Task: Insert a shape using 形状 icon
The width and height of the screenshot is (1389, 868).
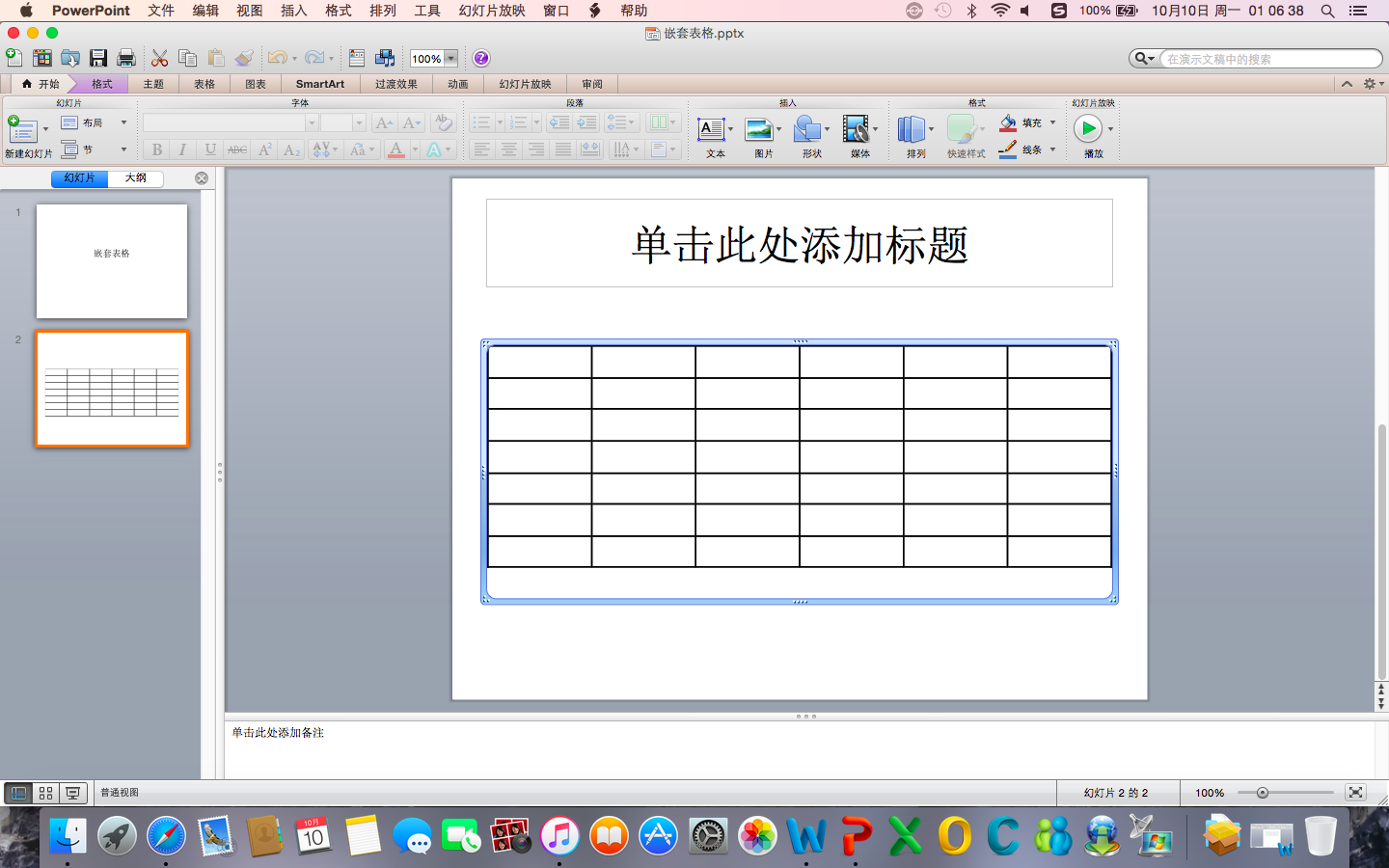Action: click(807, 128)
